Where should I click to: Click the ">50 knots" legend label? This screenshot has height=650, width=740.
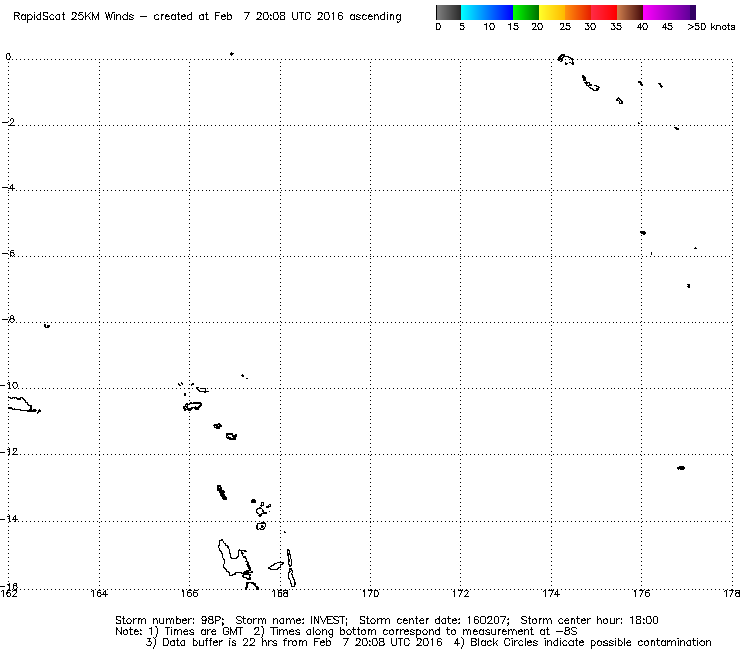pyautogui.click(x=711, y=27)
